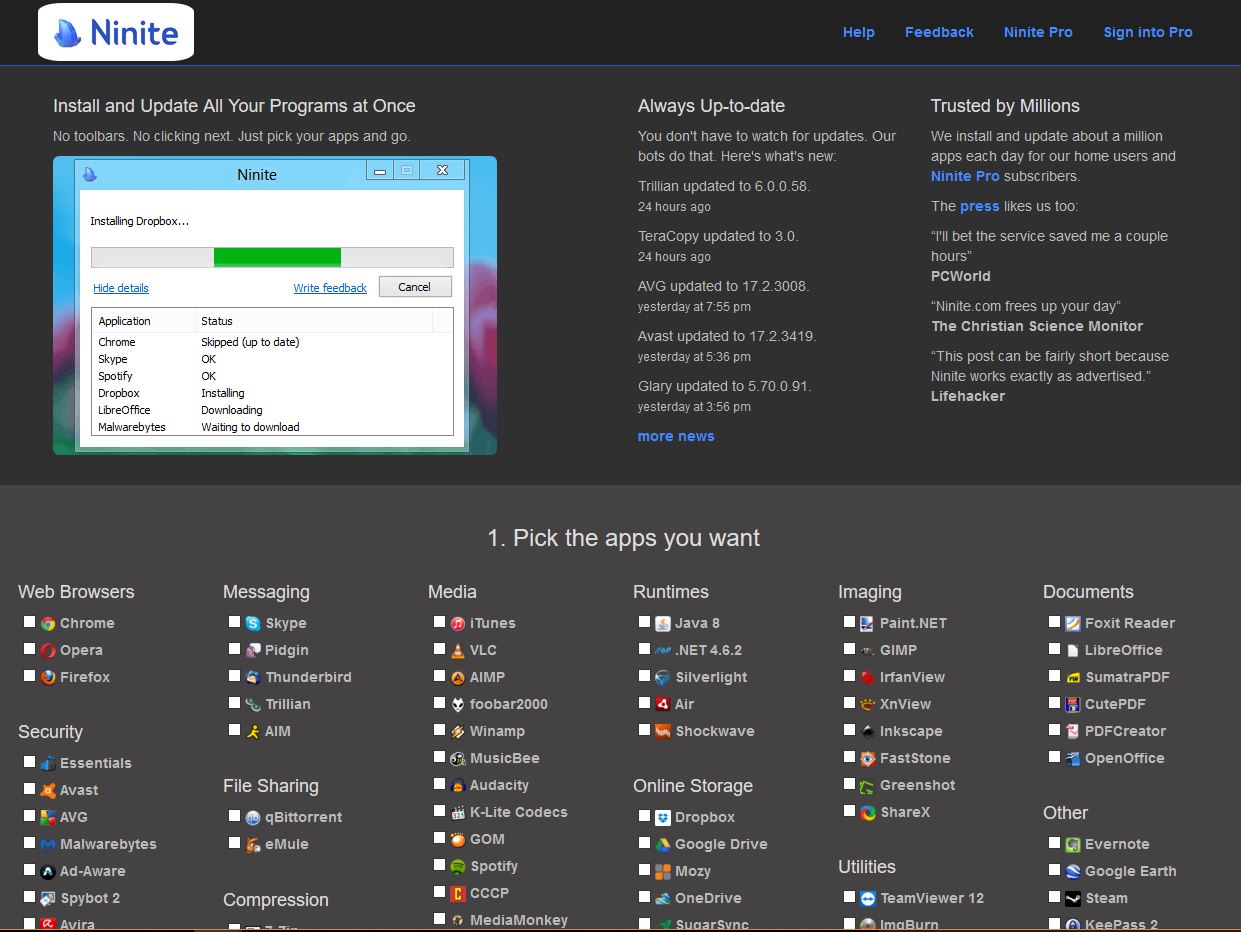
Task: Click the Evernote icon under Other
Action: click(1073, 844)
